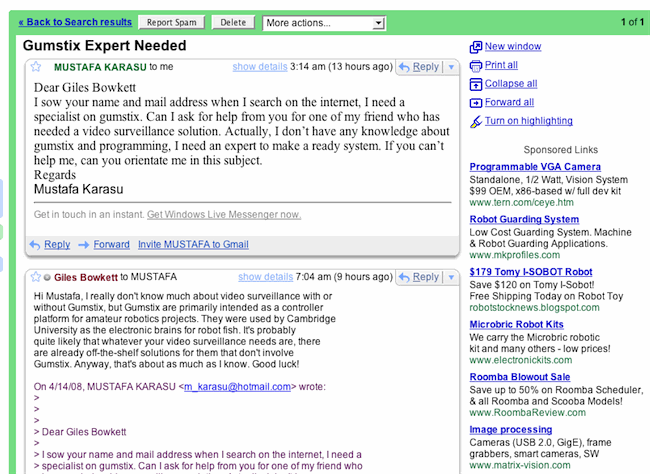This screenshot has width=650, height=474.
Task: Click the 1 of 1 counter
Action: pyautogui.click(x=632, y=22)
